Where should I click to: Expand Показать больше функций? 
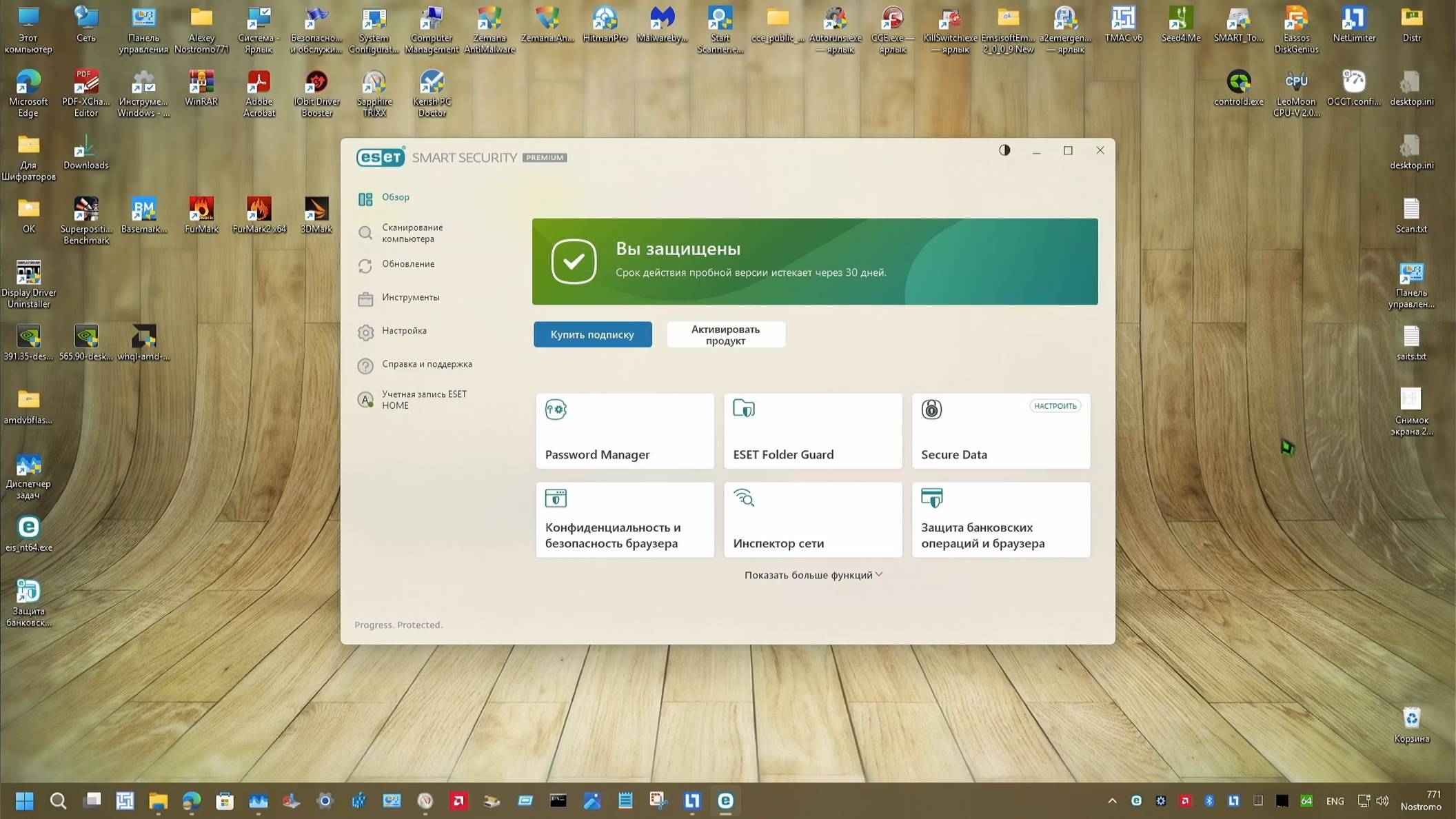pos(813,575)
